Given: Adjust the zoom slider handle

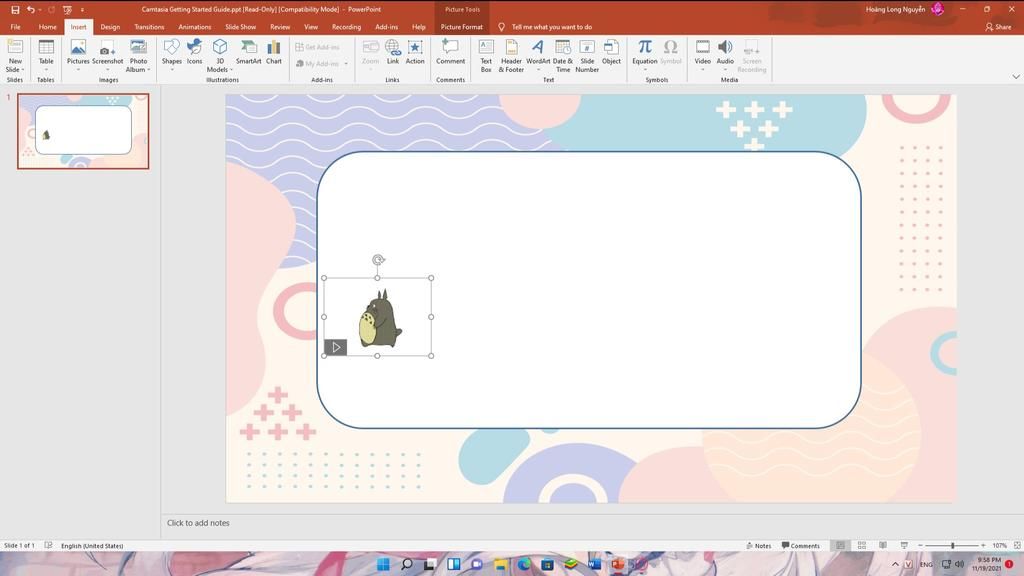Looking at the screenshot, I should click(952, 545).
